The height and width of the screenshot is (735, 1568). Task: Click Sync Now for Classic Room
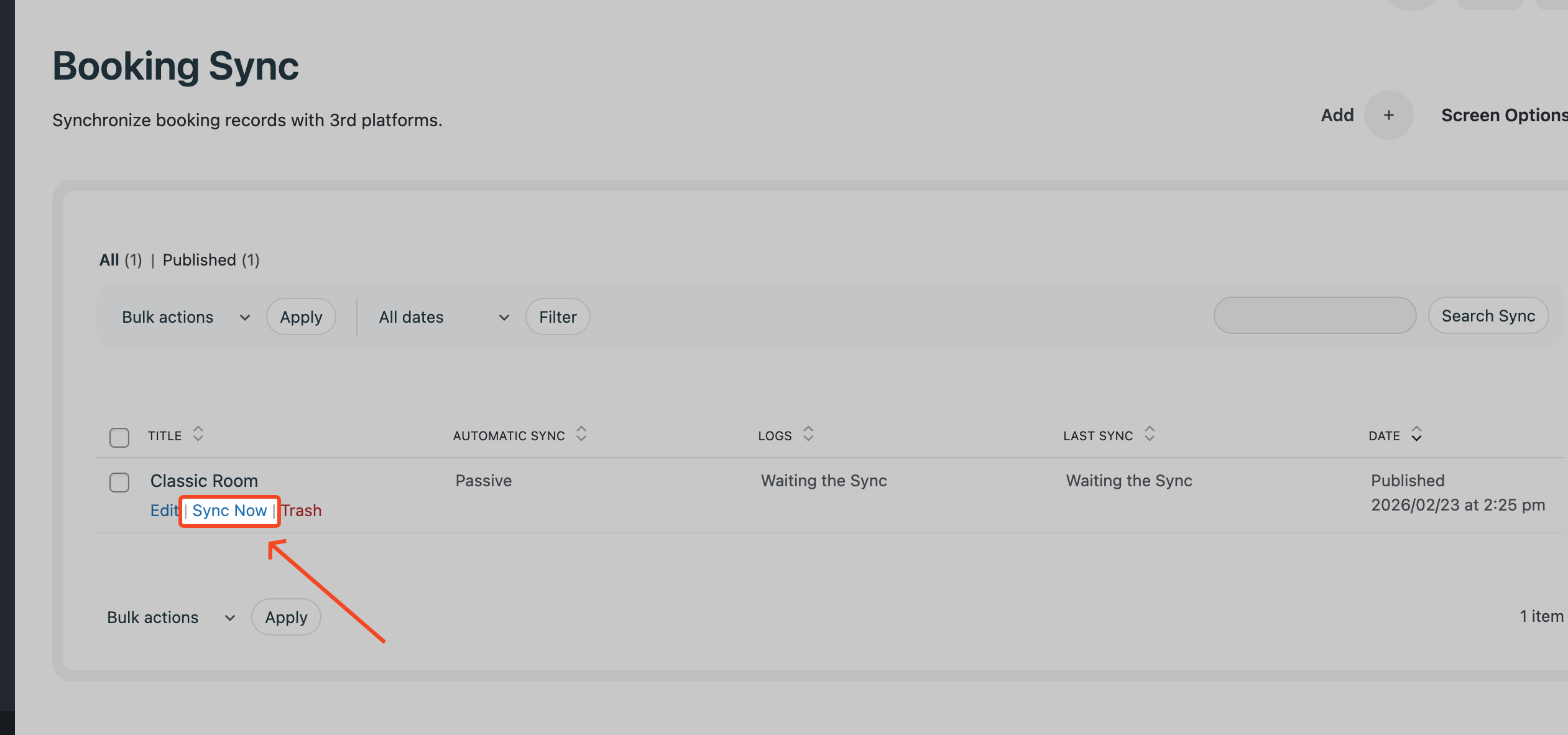coord(229,511)
